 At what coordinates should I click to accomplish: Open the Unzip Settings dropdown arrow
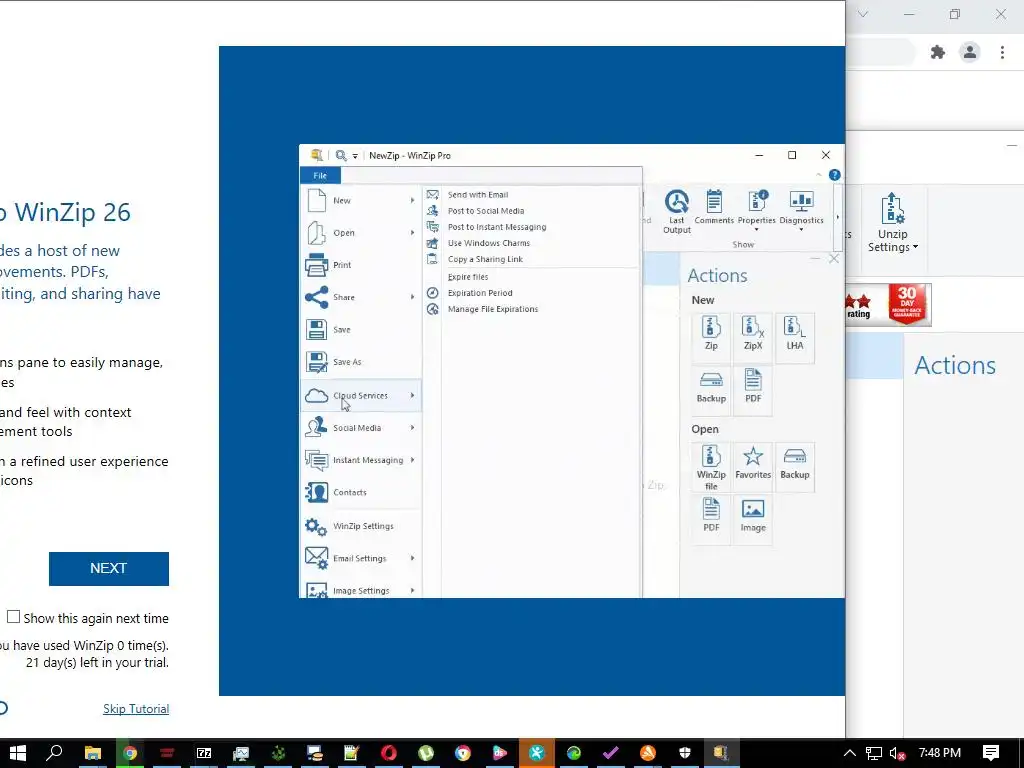click(915, 247)
